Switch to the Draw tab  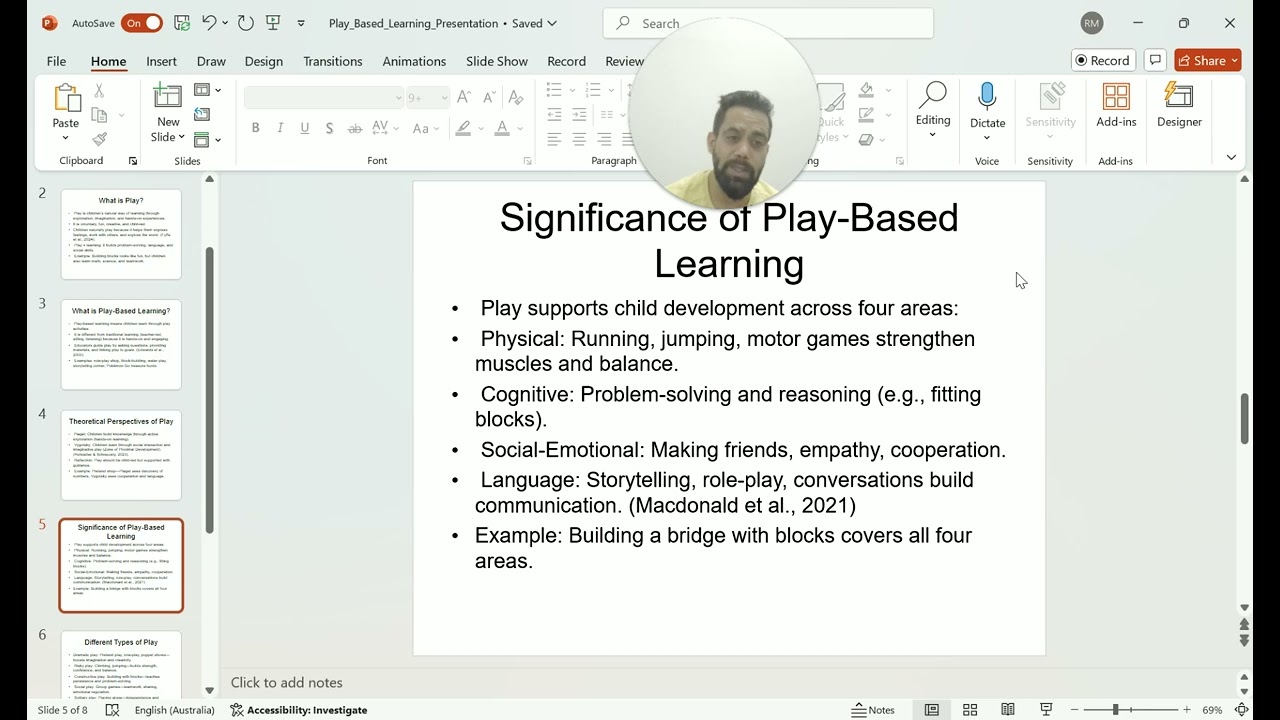tap(211, 61)
